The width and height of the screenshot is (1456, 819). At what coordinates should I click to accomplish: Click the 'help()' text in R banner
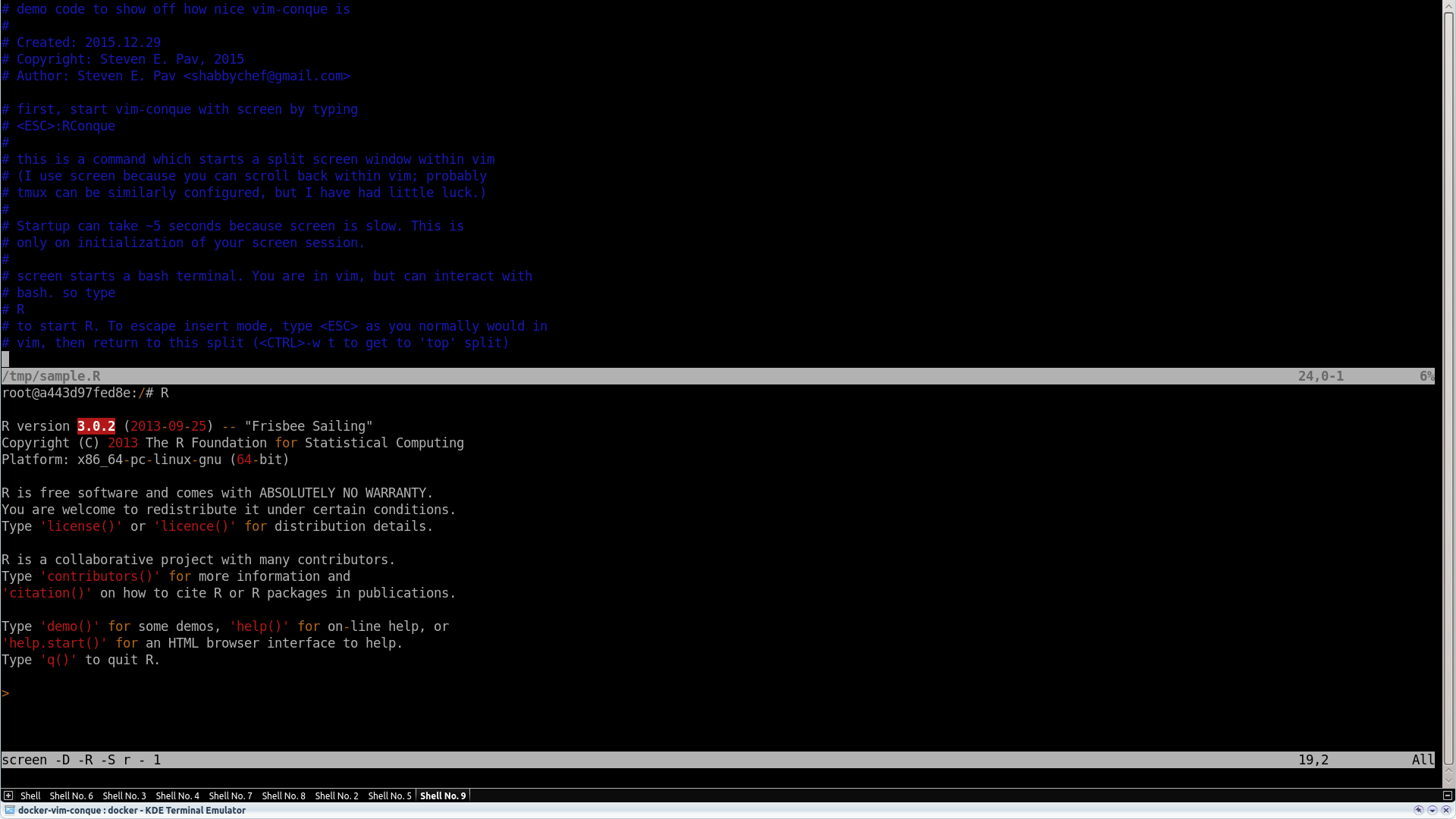point(259,626)
